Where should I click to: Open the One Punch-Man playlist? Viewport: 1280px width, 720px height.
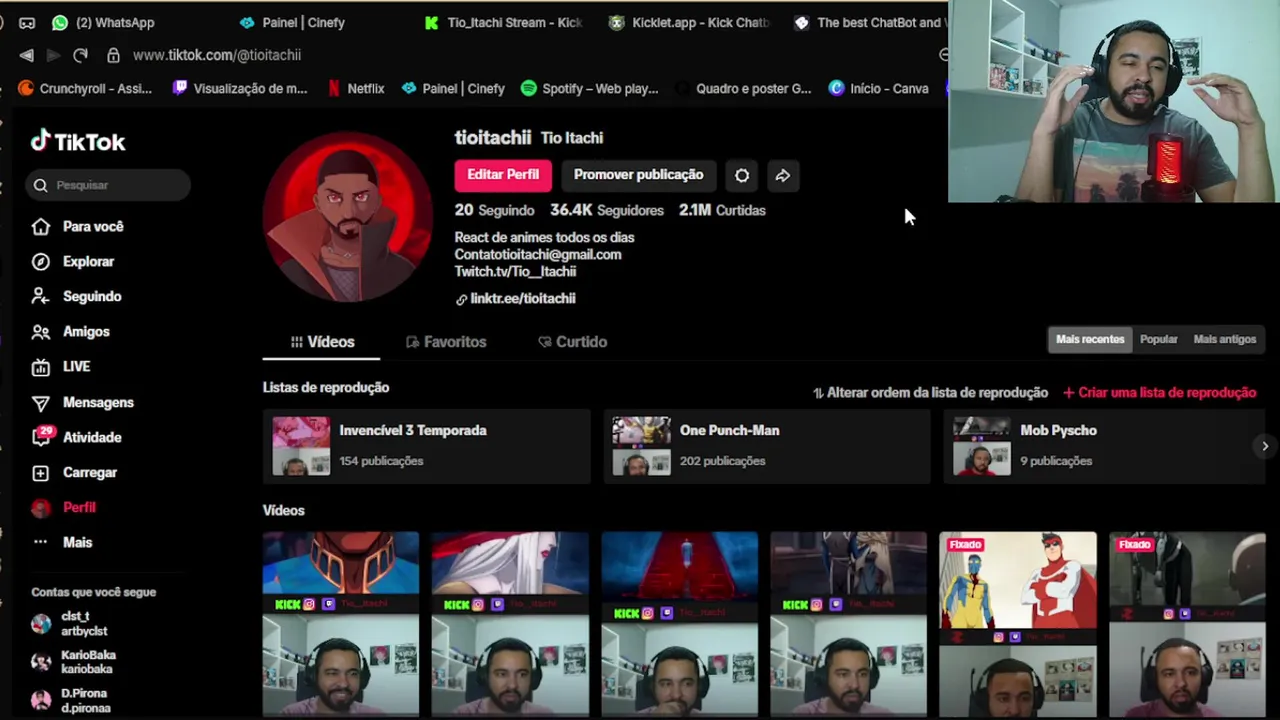767,446
